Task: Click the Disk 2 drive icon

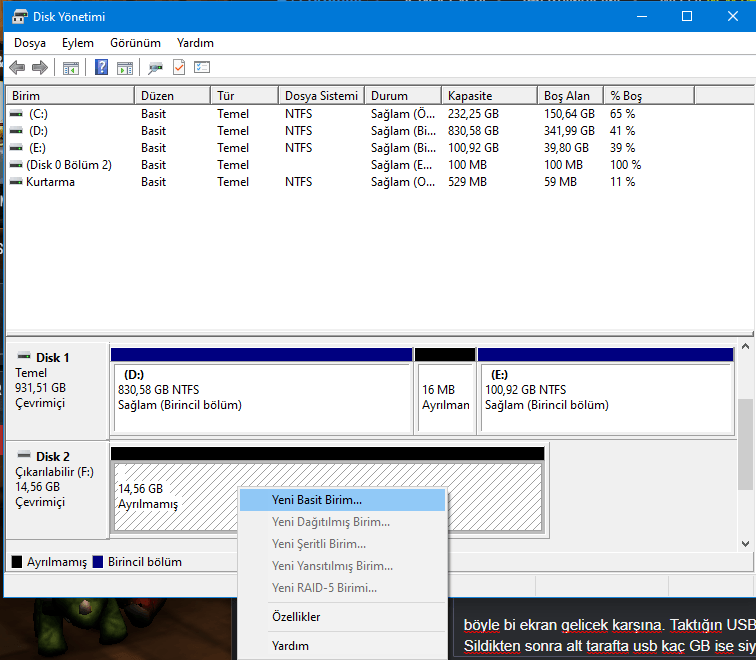Action: point(24,455)
